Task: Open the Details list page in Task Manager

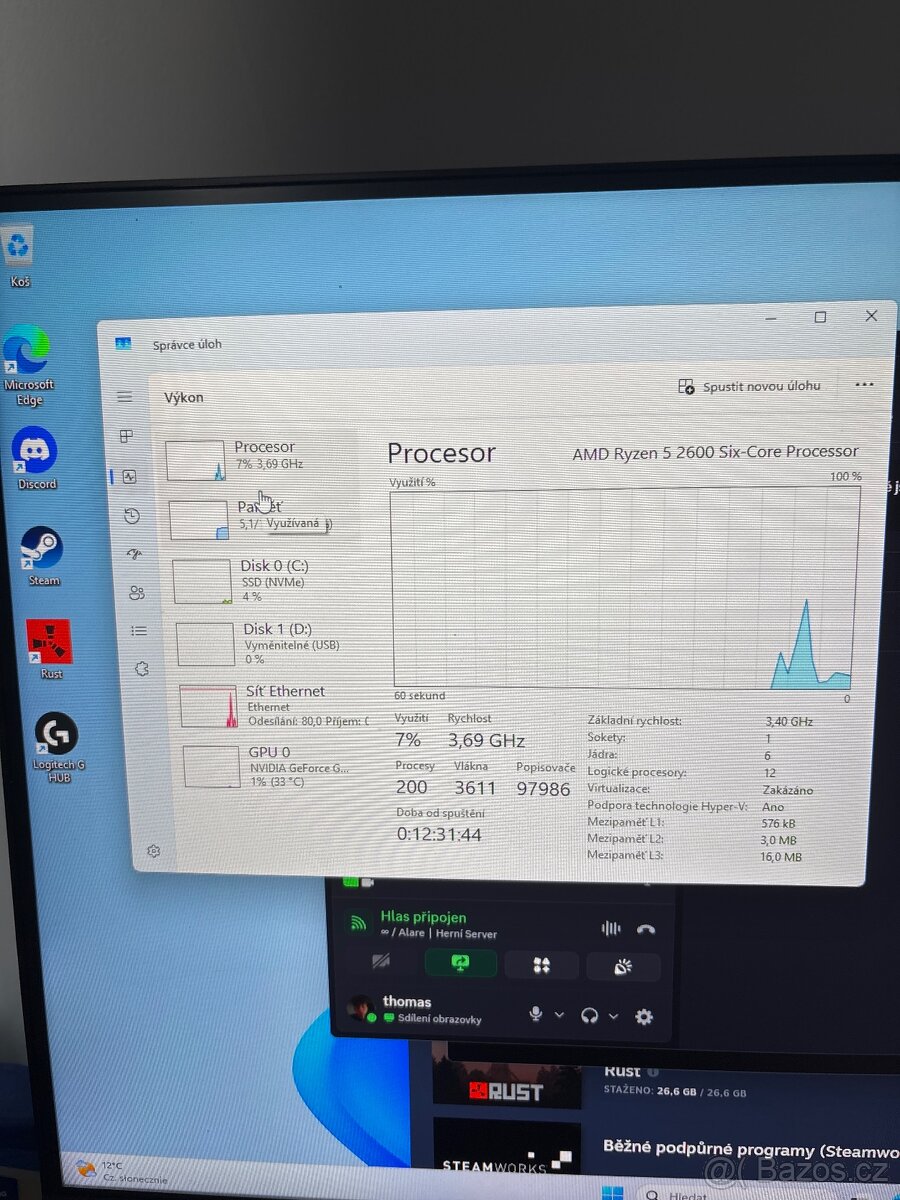Action: (139, 631)
